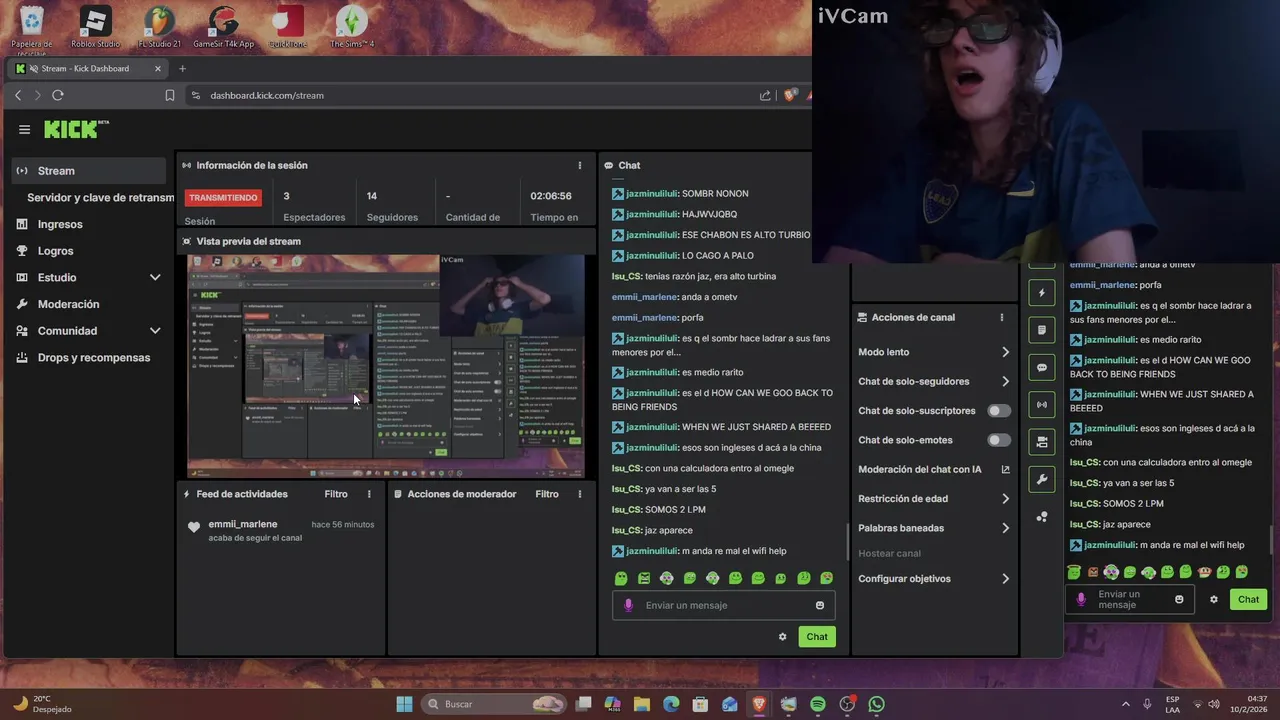Open the Windows Start menu
This screenshot has height=720, width=1280.
point(404,704)
